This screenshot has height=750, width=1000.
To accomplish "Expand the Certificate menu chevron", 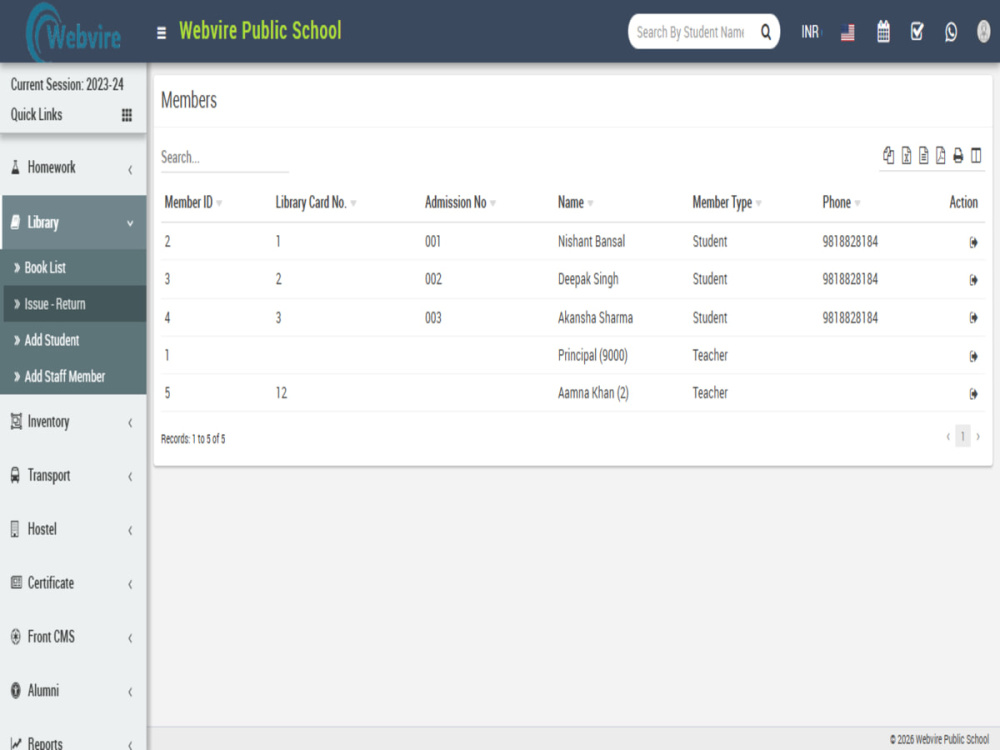I will coord(130,584).
